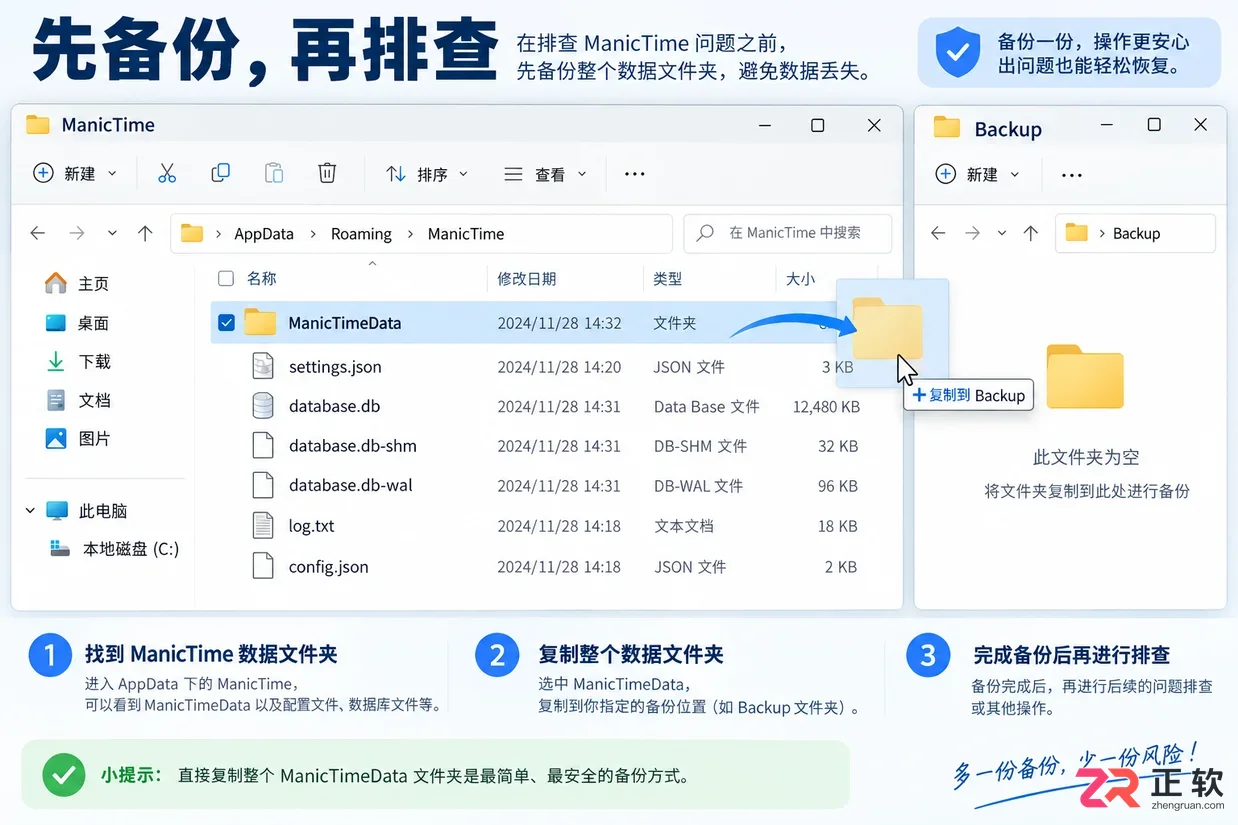Go up one level in Backup window
The height and width of the screenshot is (825, 1238).
pos(1031,233)
